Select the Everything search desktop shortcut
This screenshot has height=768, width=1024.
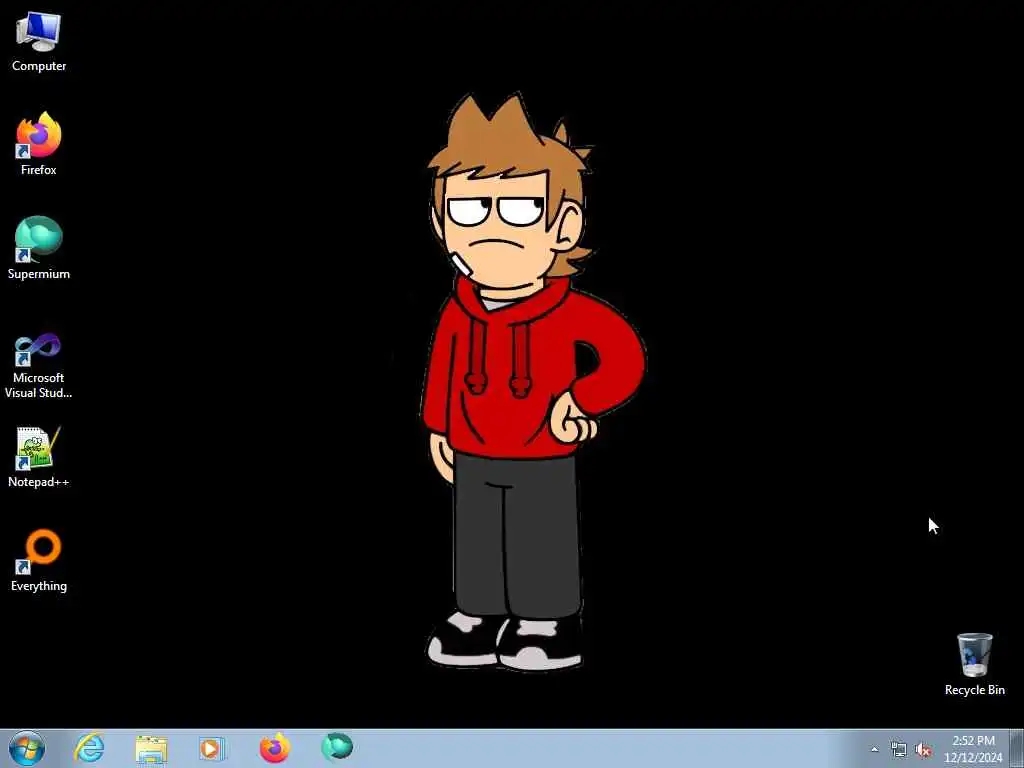point(39,560)
